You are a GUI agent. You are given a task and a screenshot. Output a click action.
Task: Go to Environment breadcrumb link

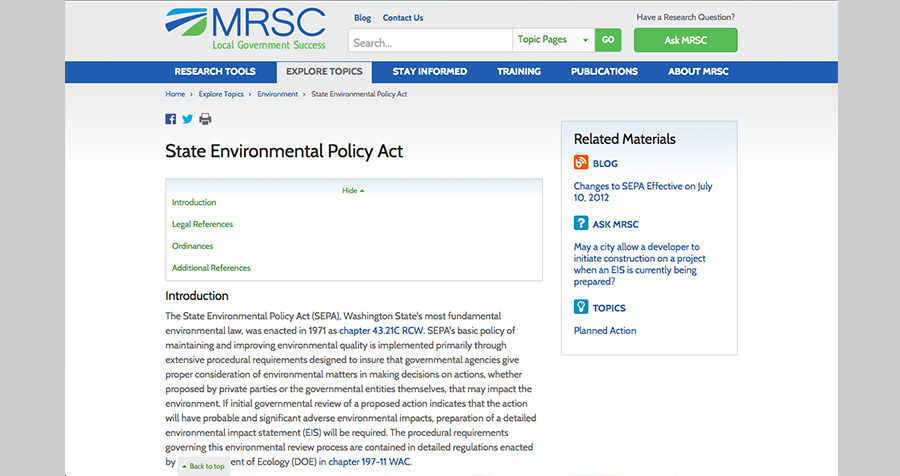point(277,94)
